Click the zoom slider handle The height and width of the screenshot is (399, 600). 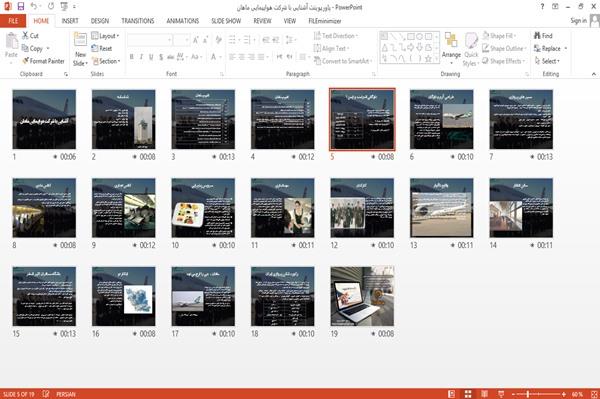coord(528,394)
